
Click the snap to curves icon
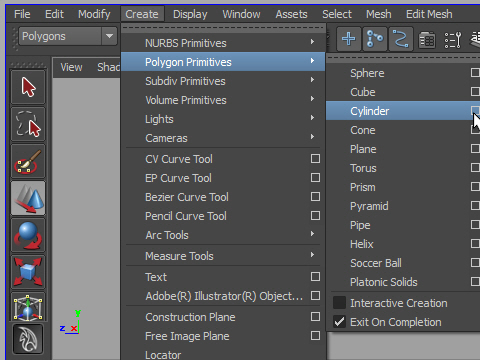(x=401, y=39)
